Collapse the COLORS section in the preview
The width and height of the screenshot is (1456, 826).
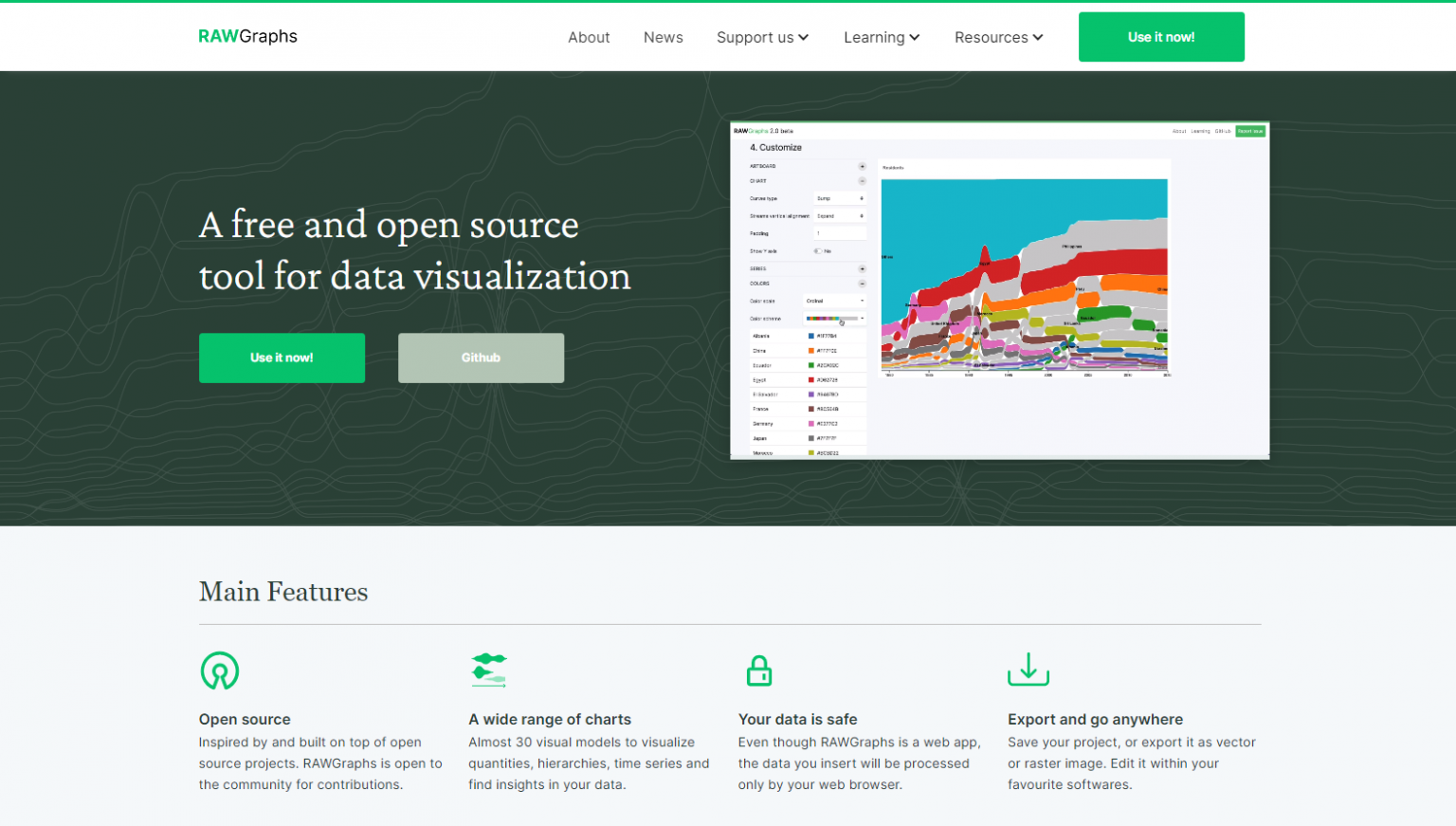(862, 283)
